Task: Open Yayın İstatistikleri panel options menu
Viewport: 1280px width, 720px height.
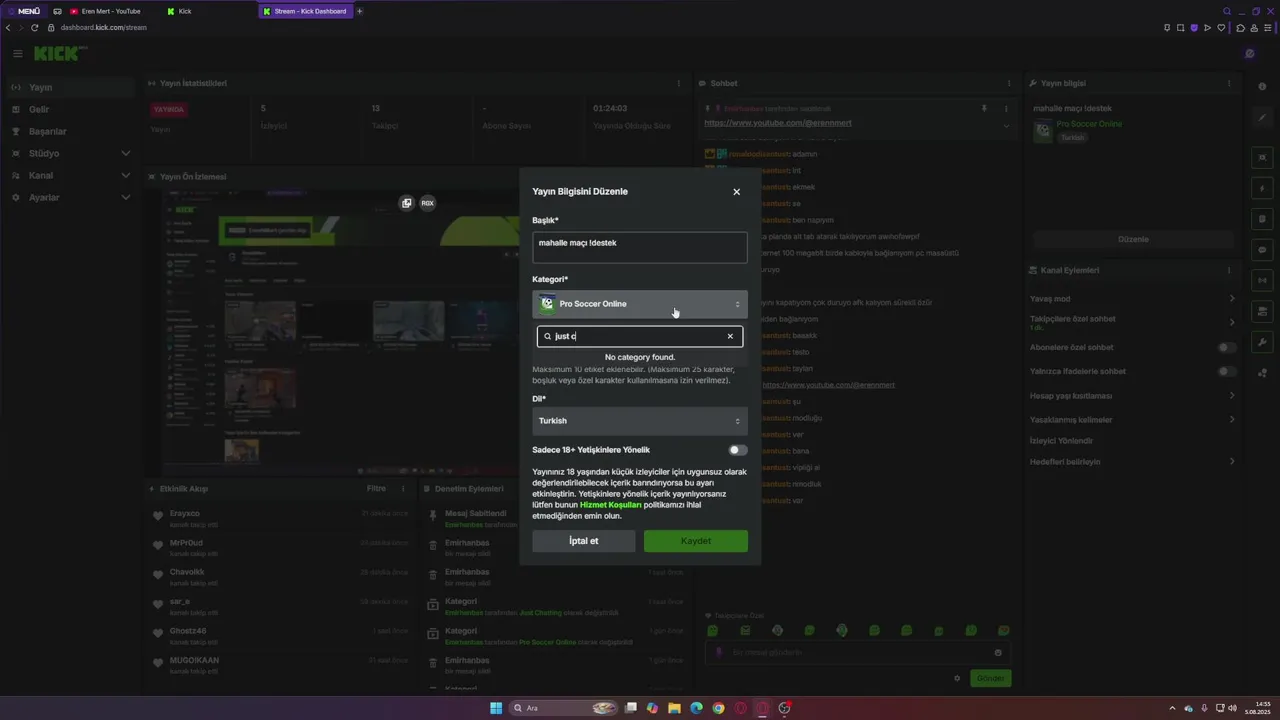Action: [x=679, y=83]
